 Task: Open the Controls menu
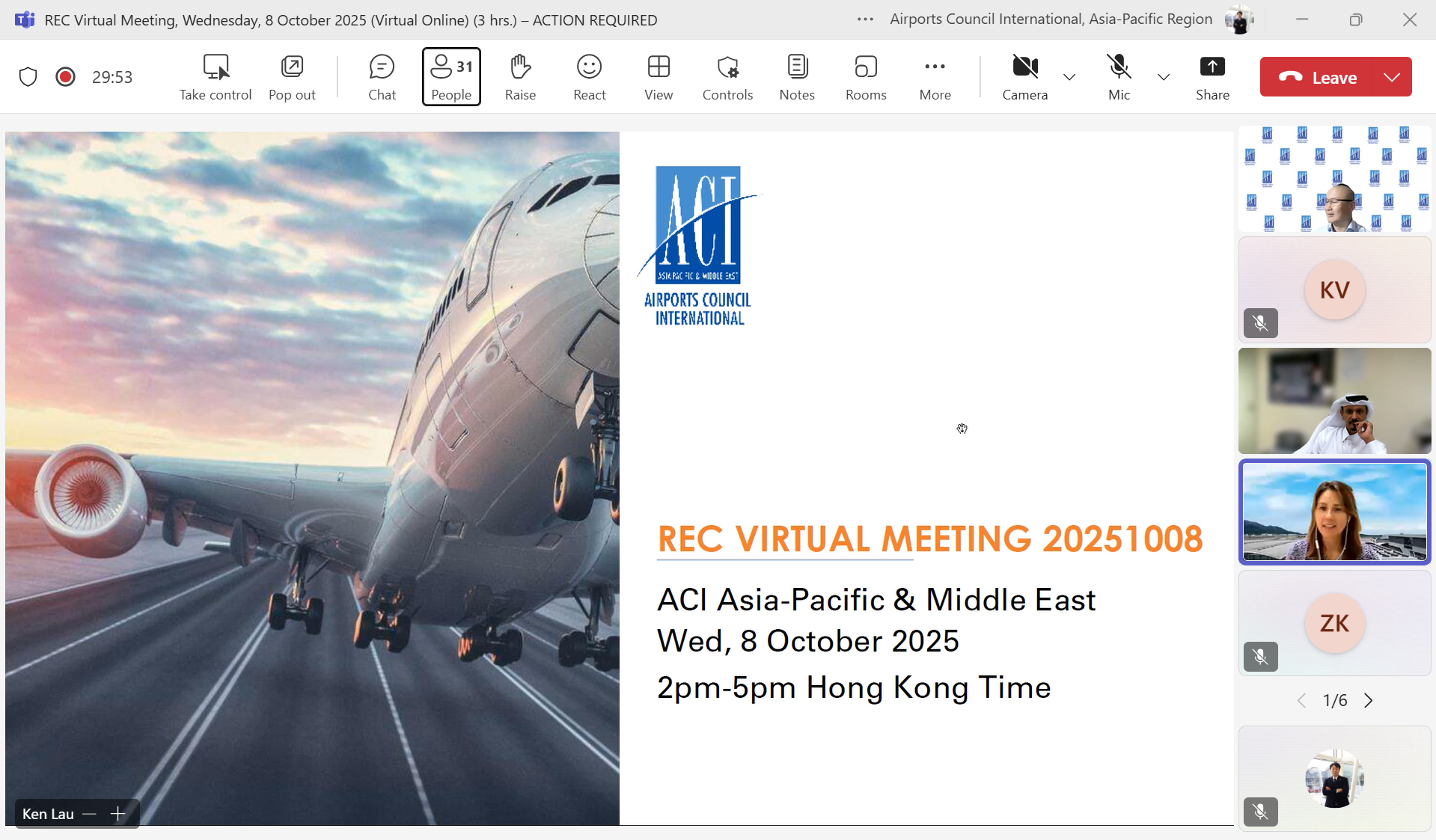click(x=727, y=77)
